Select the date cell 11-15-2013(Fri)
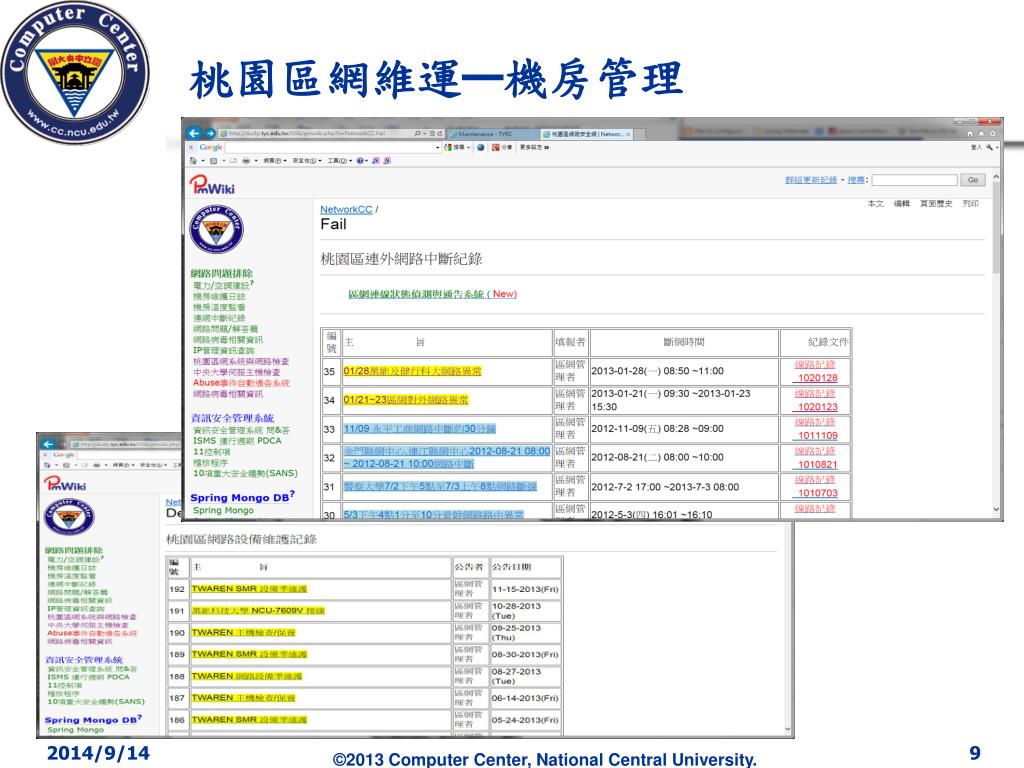1024x768 pixels. click(x=525, y=589)
